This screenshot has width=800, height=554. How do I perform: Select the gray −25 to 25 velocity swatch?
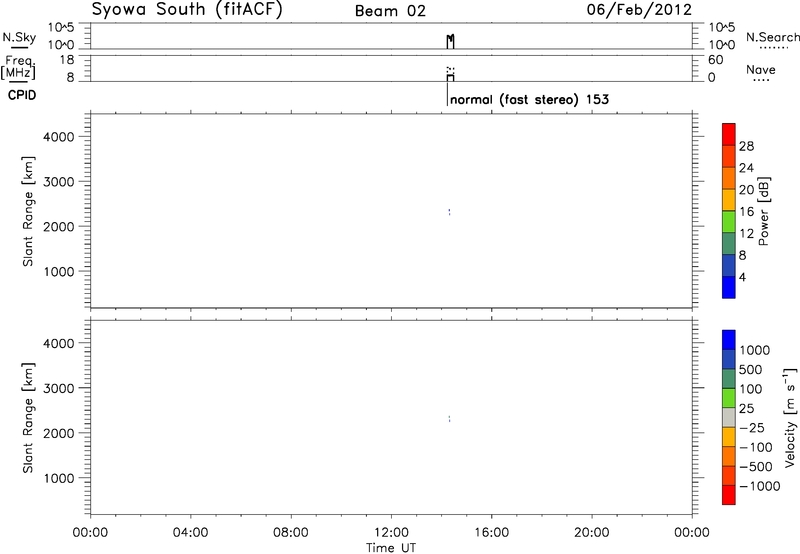(729, 417)
